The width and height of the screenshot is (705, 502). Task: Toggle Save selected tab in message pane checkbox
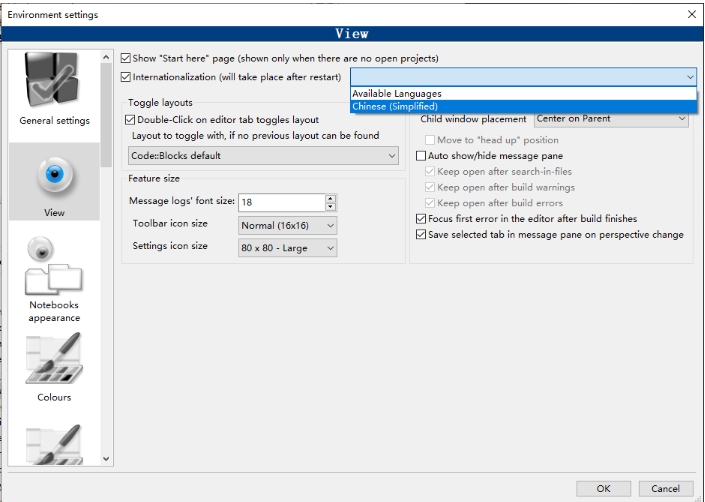point(421,235)
